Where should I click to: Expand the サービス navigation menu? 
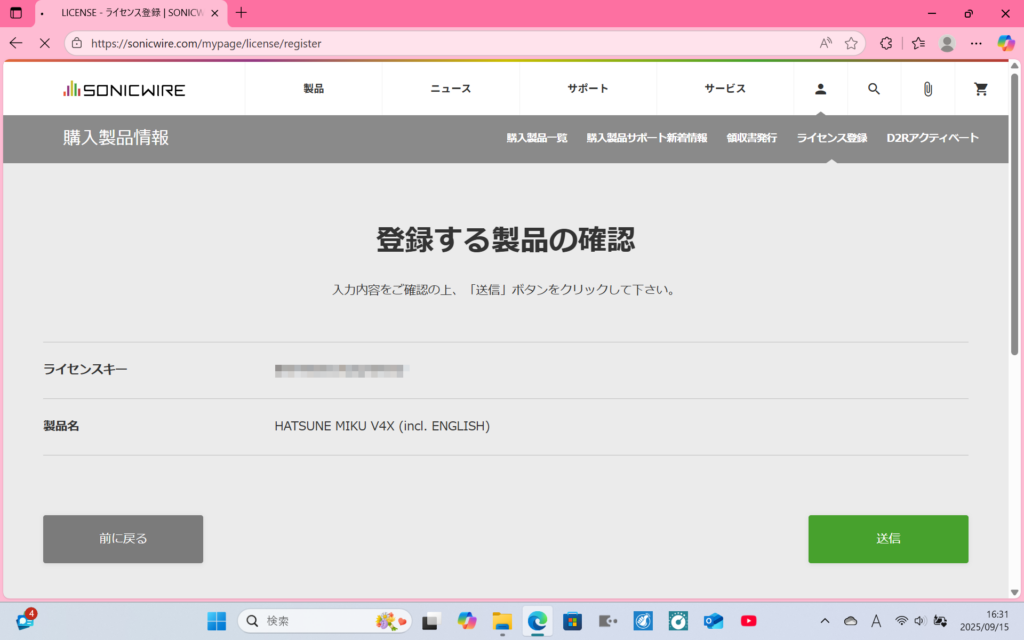coord(725,89)
